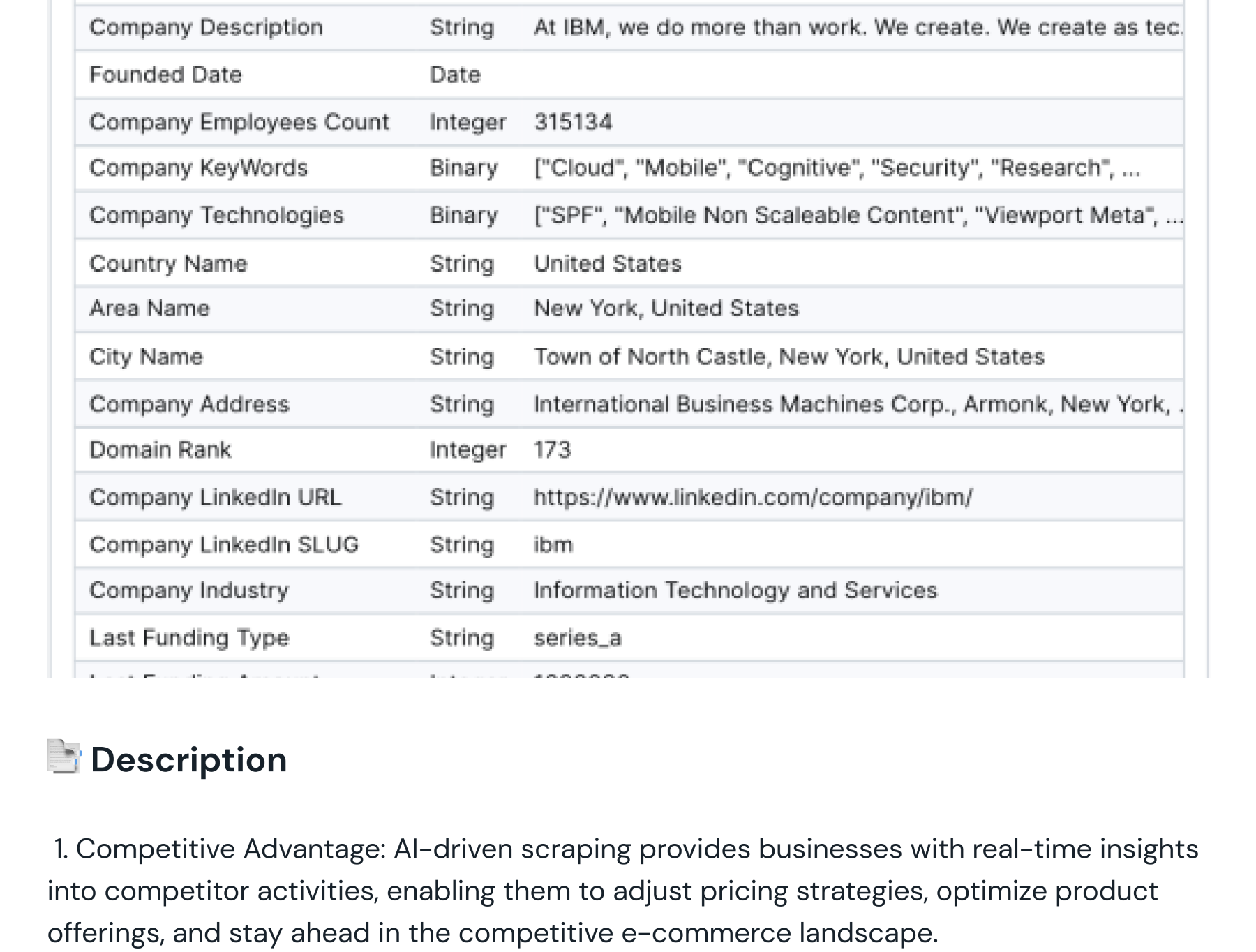The height and width of the screenshot is (952, 1256).
Task: Click the Town of North Castle value
Action: [789, 357]
